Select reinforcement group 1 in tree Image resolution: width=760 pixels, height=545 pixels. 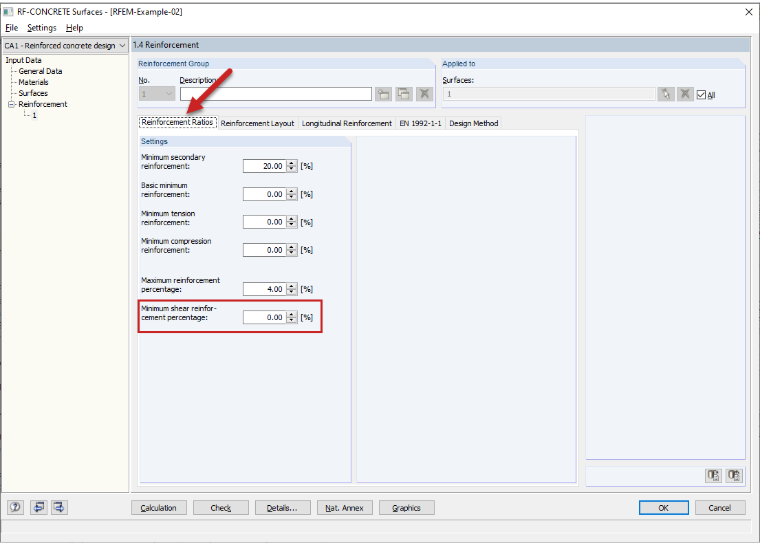[x=34, y=115]
